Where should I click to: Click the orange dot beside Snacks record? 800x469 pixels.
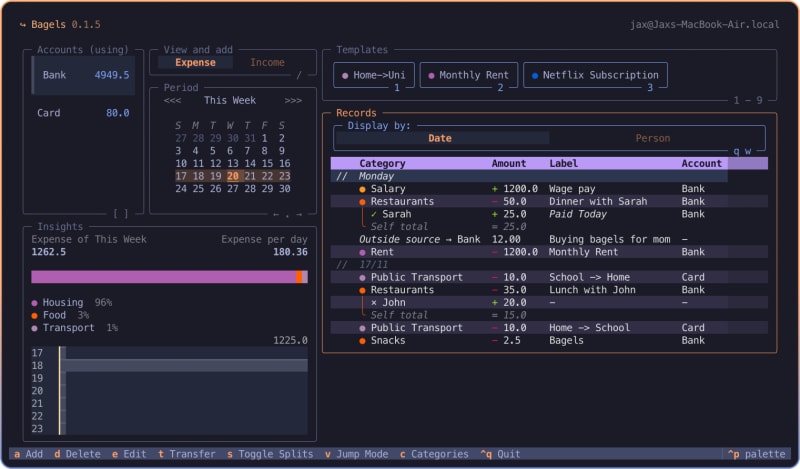coord(362,340)
